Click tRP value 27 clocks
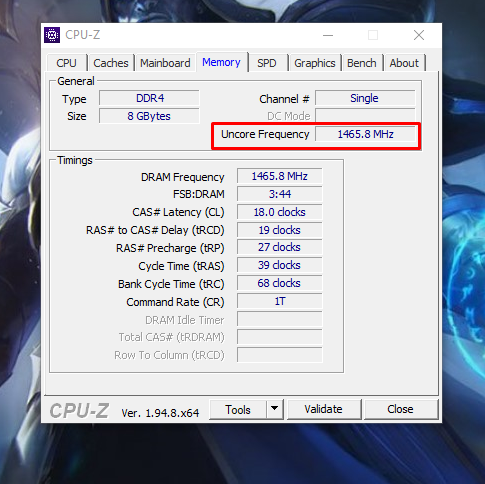This screenshot has width=485, height=484. click(279, 247)
